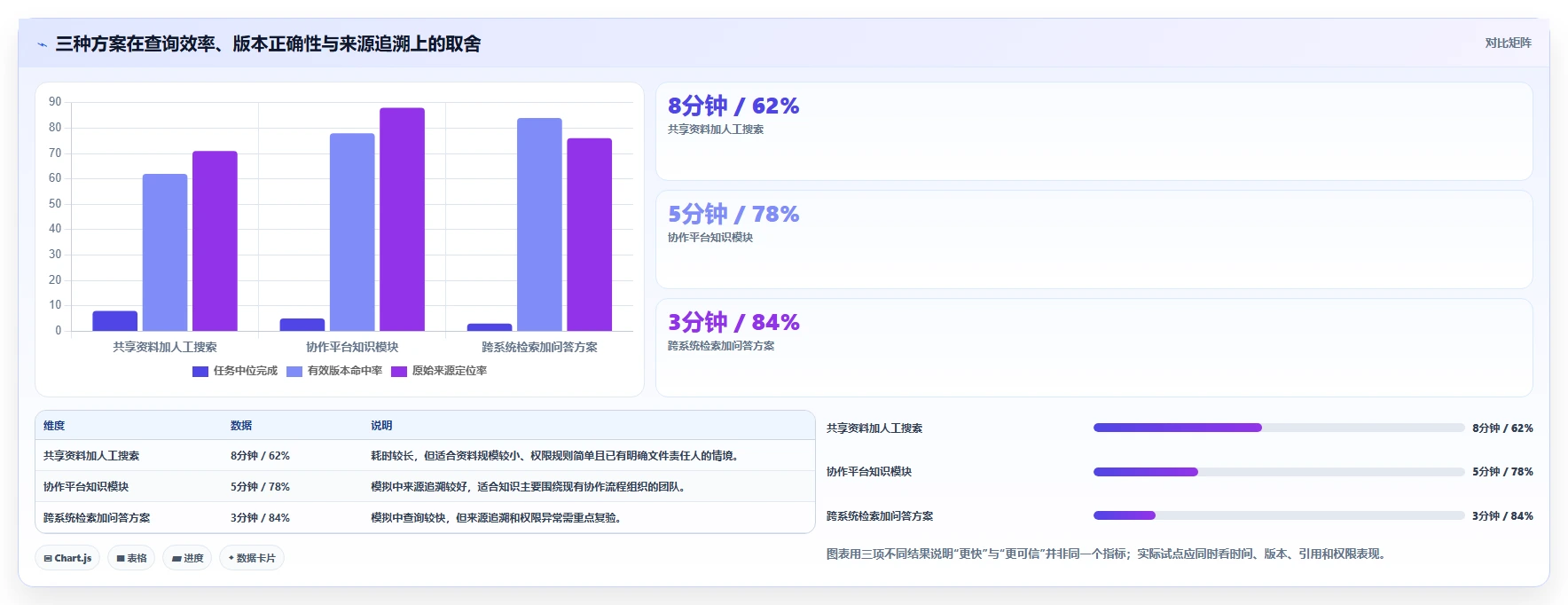Click the icon inside the 进度 chip

tap(176, 559)
